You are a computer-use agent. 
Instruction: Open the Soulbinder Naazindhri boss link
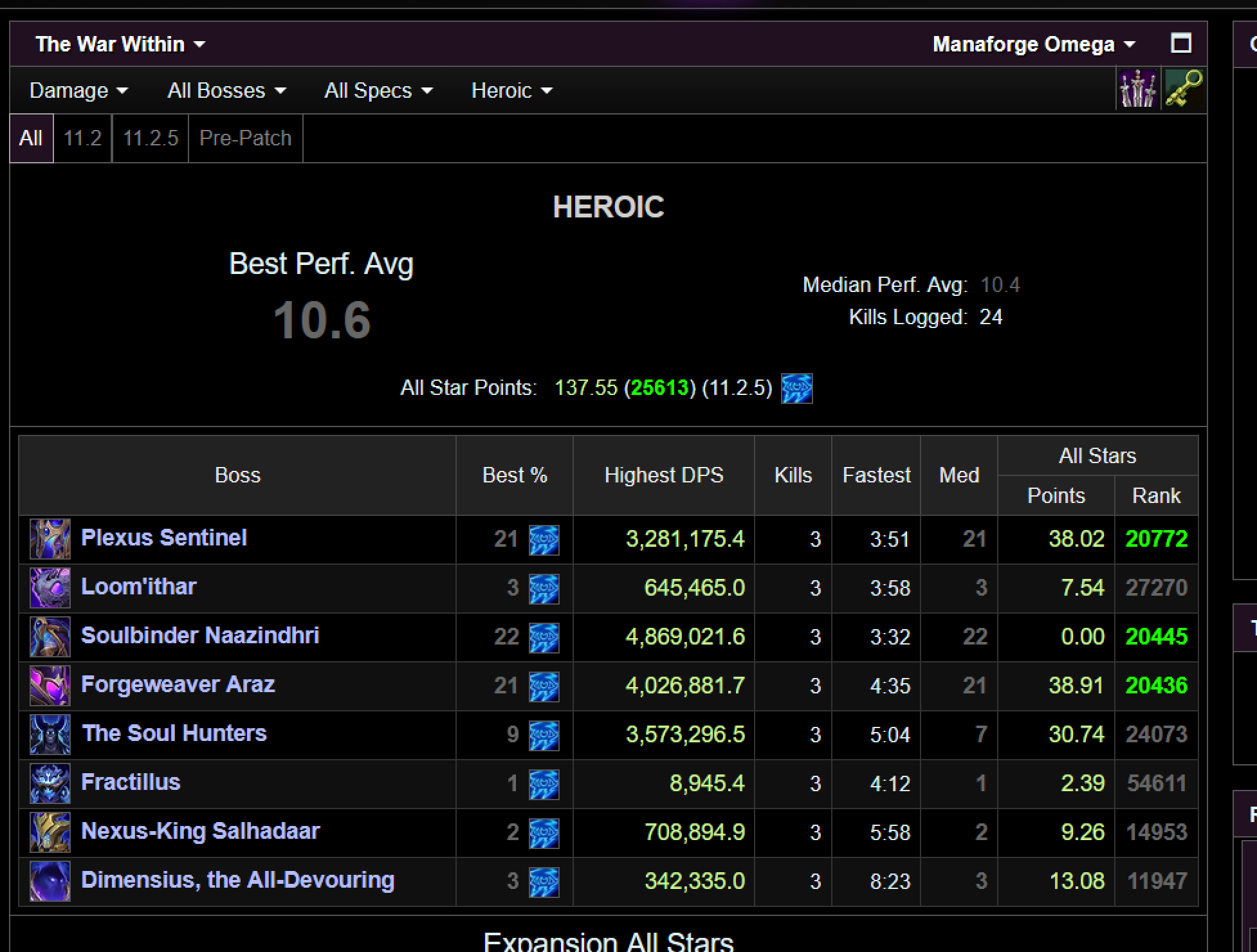199,636
